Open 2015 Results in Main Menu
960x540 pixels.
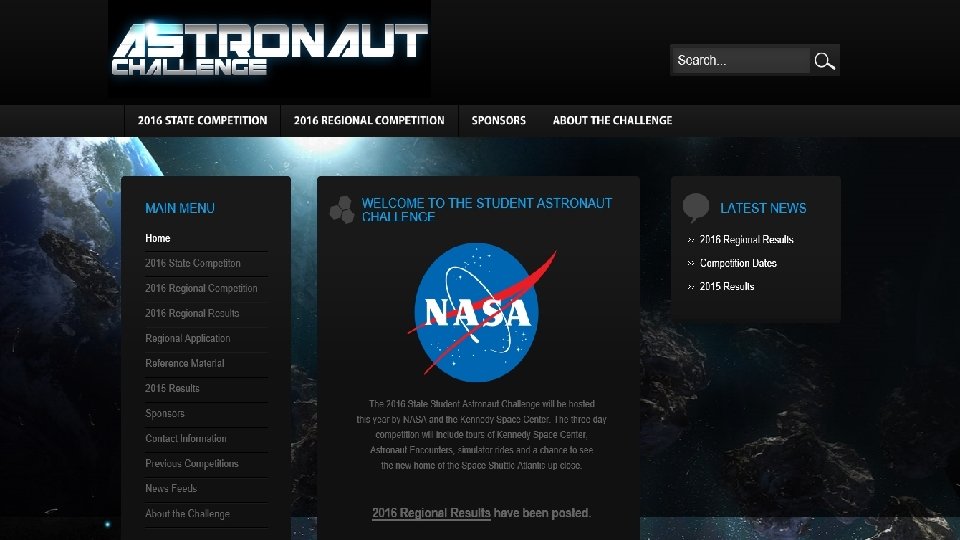172,388
